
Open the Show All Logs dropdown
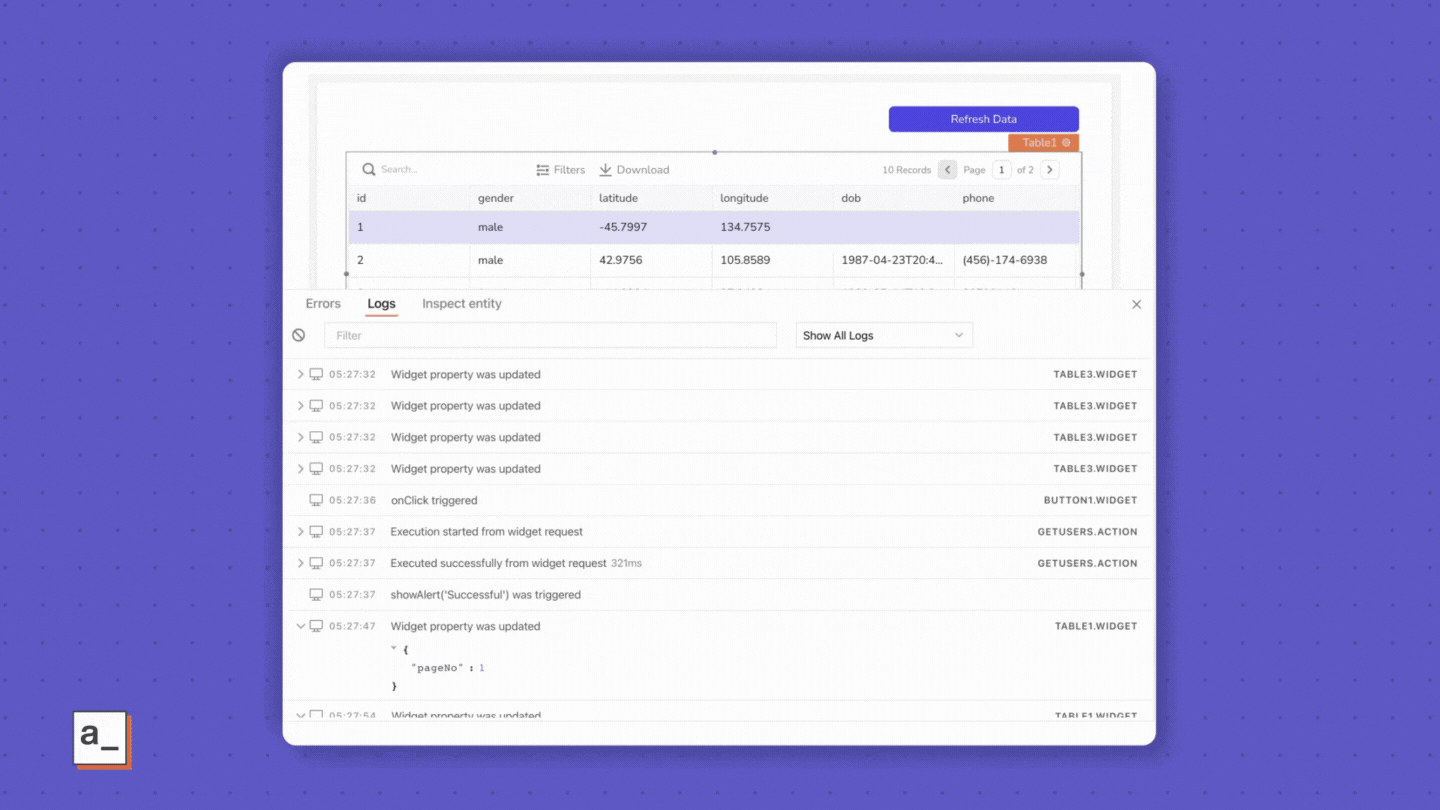coord(884,335)
